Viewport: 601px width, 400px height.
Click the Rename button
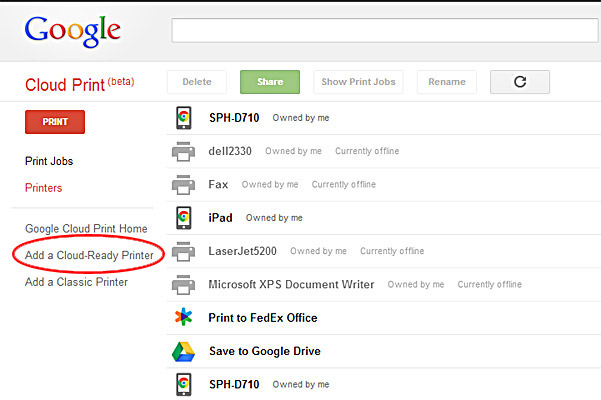point(447,82)
